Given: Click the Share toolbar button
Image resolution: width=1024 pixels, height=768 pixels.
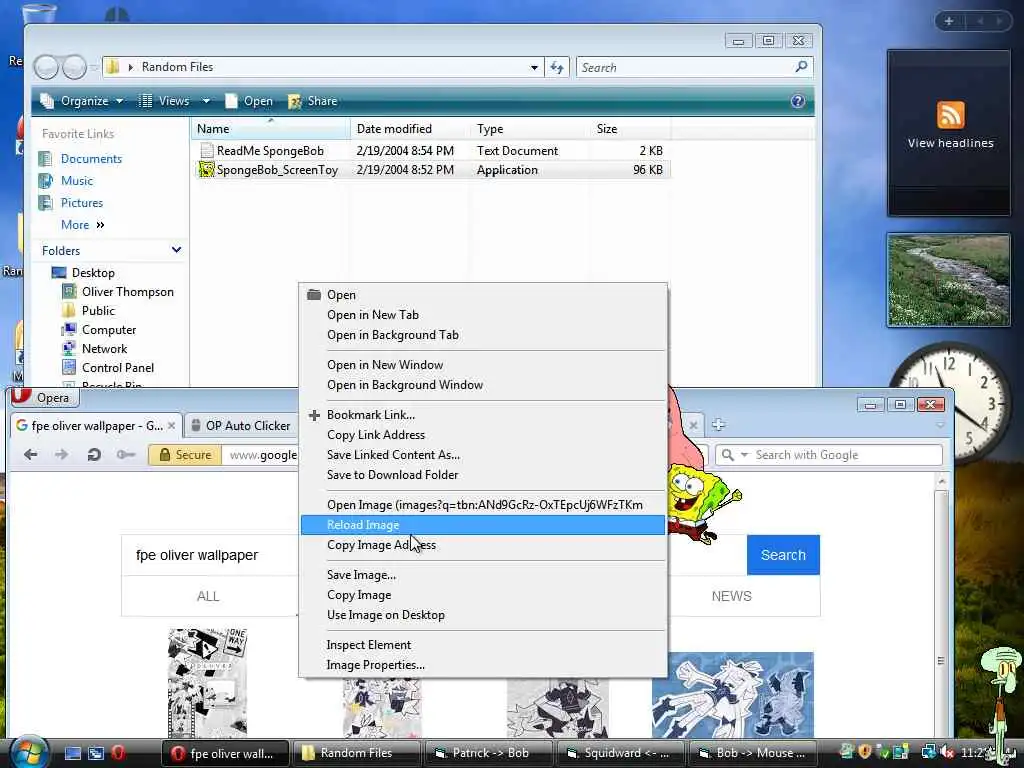Looking at the screenshot, I should pyautogui.click(x=313, y=101).
